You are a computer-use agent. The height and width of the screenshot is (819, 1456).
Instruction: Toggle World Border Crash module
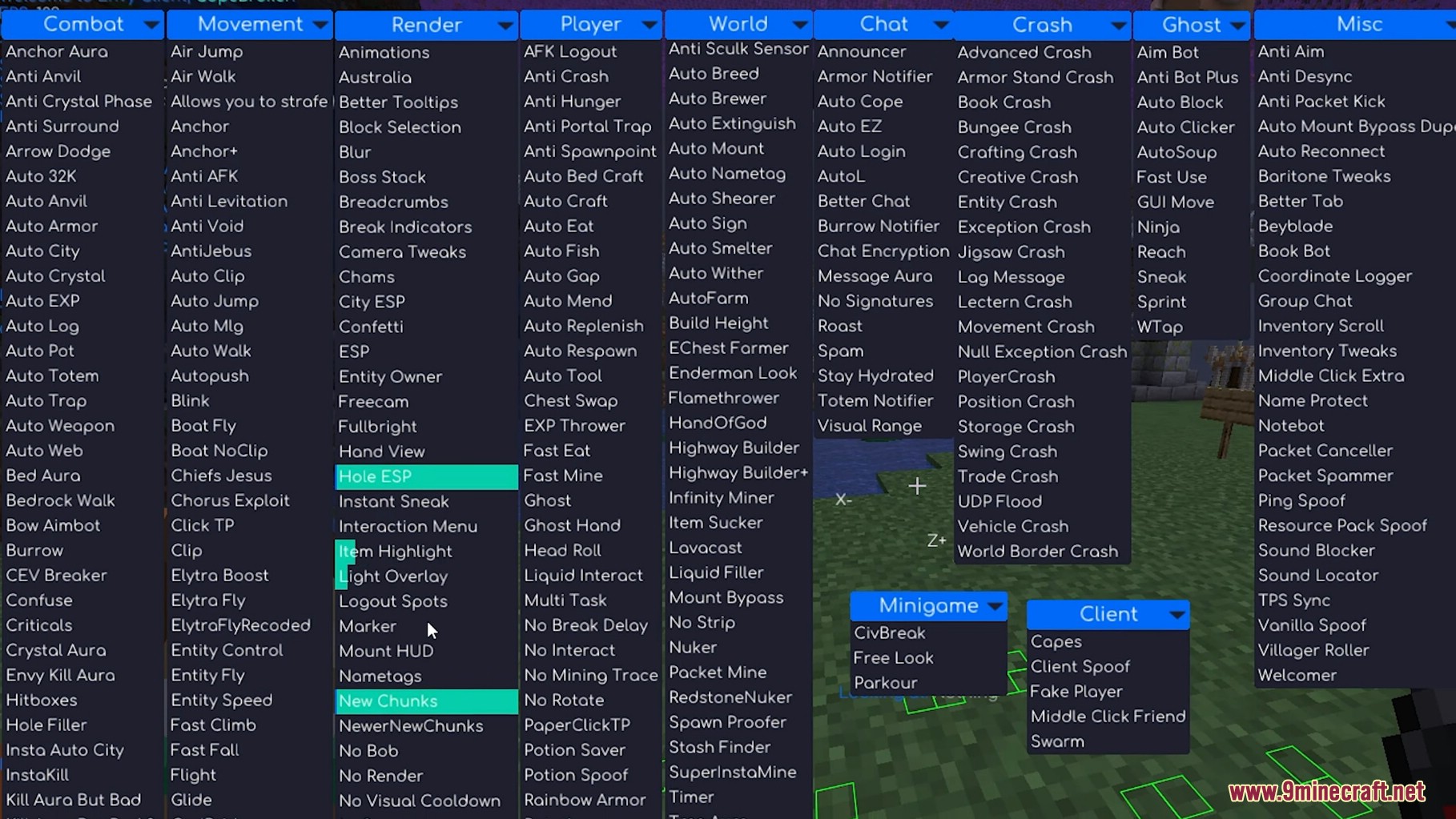click(x=1042, y=552)
